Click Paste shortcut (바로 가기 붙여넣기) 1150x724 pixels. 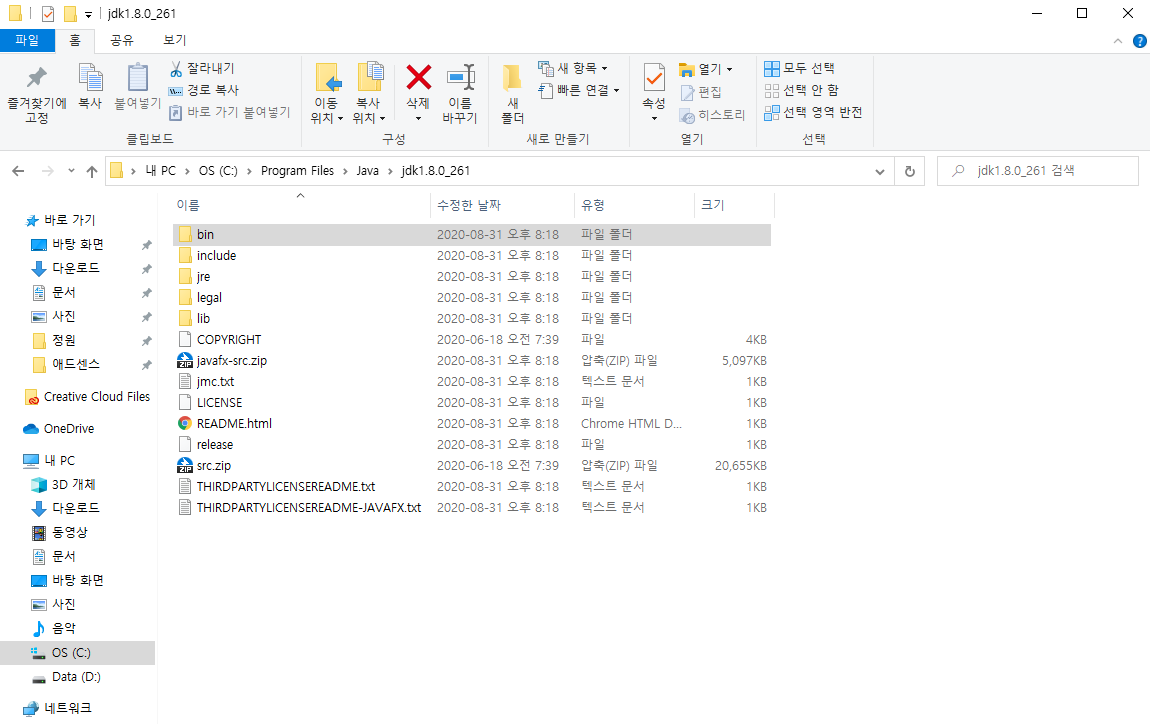tap(230, 112)
